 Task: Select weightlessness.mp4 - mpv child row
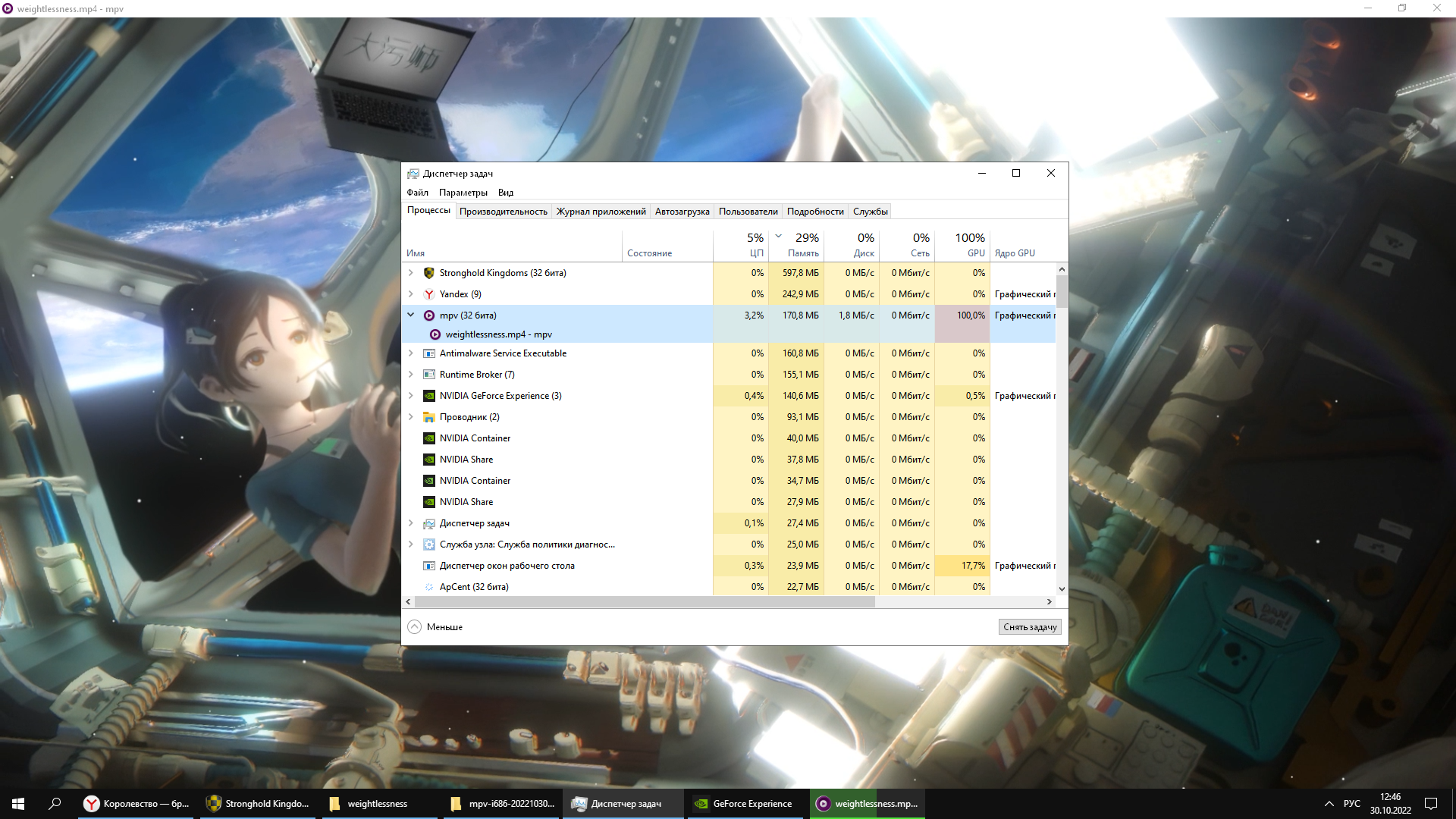click(x=498, y=334)
